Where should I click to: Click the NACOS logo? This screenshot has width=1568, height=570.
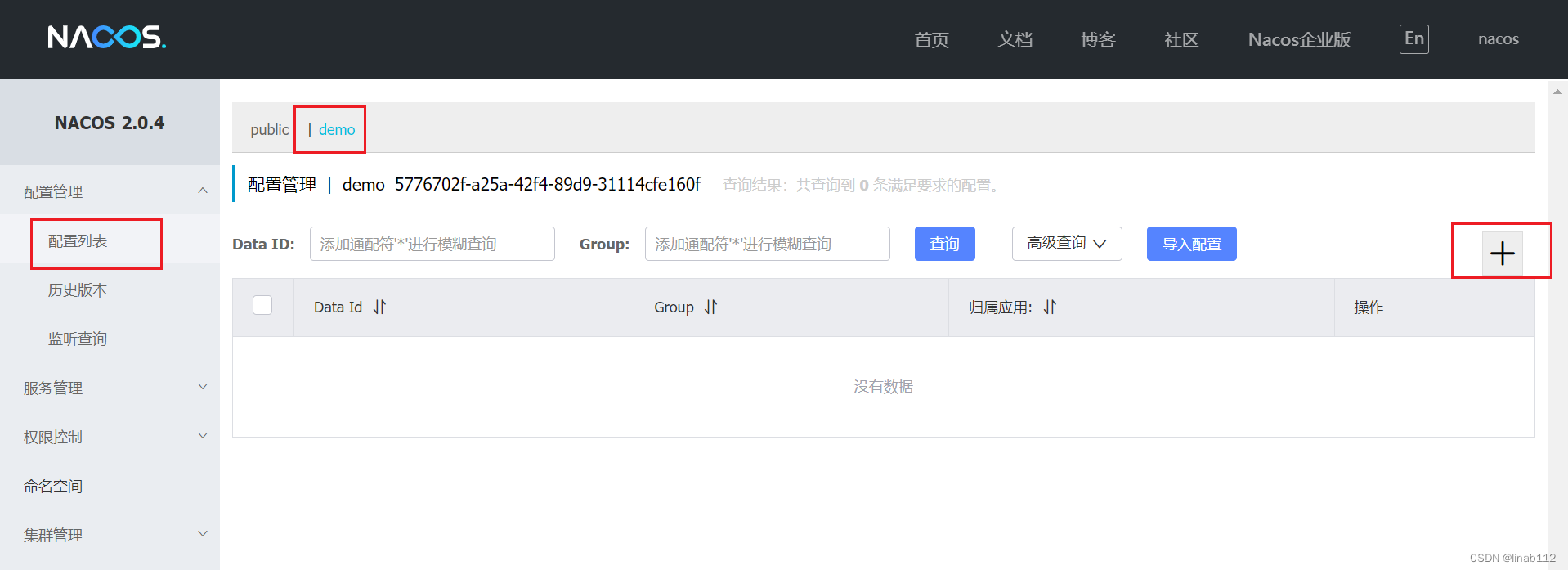pyautogui.click(x=106, y=38)
